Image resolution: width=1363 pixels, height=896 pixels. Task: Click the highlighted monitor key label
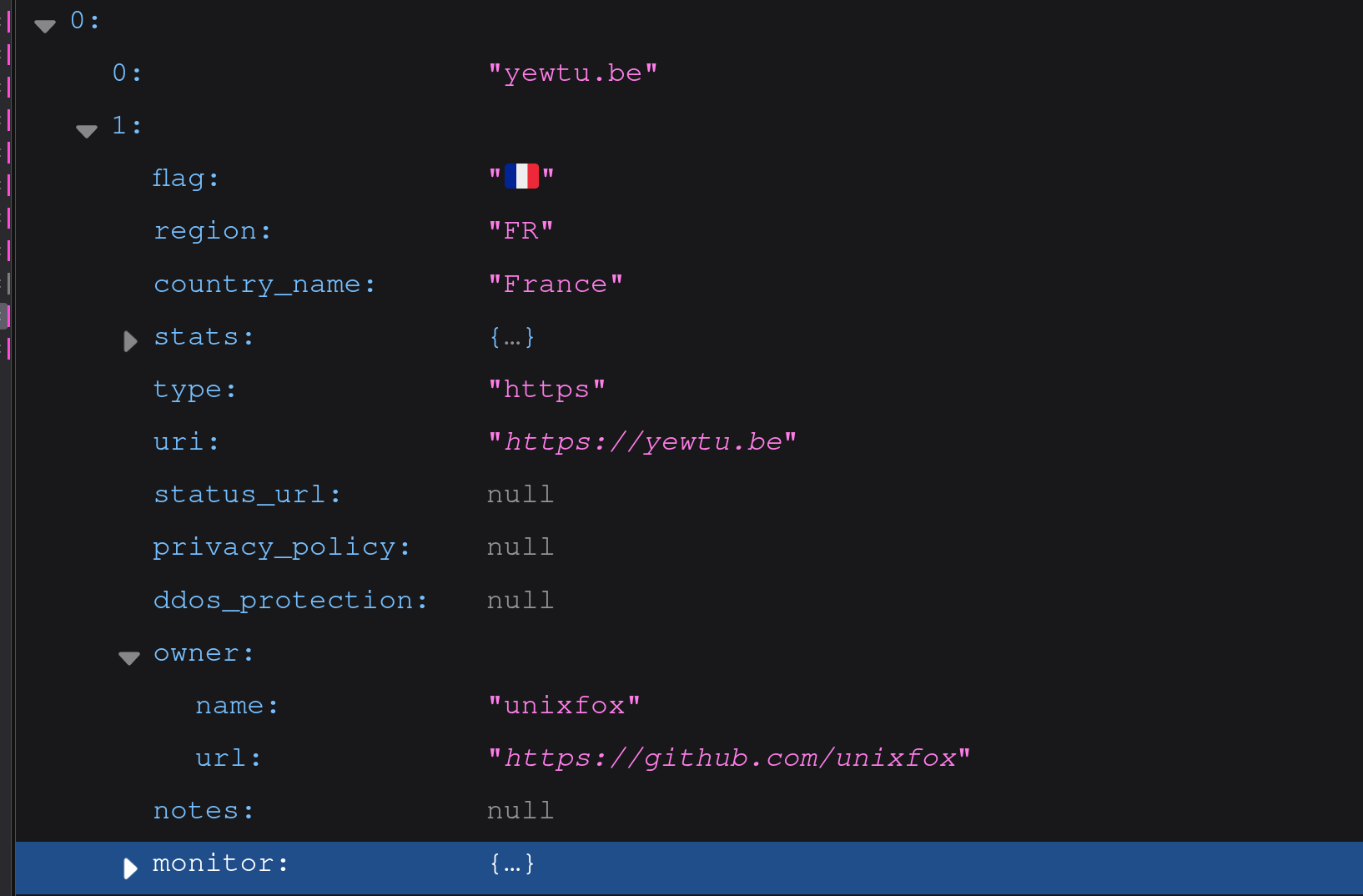[x=221, y=863]
